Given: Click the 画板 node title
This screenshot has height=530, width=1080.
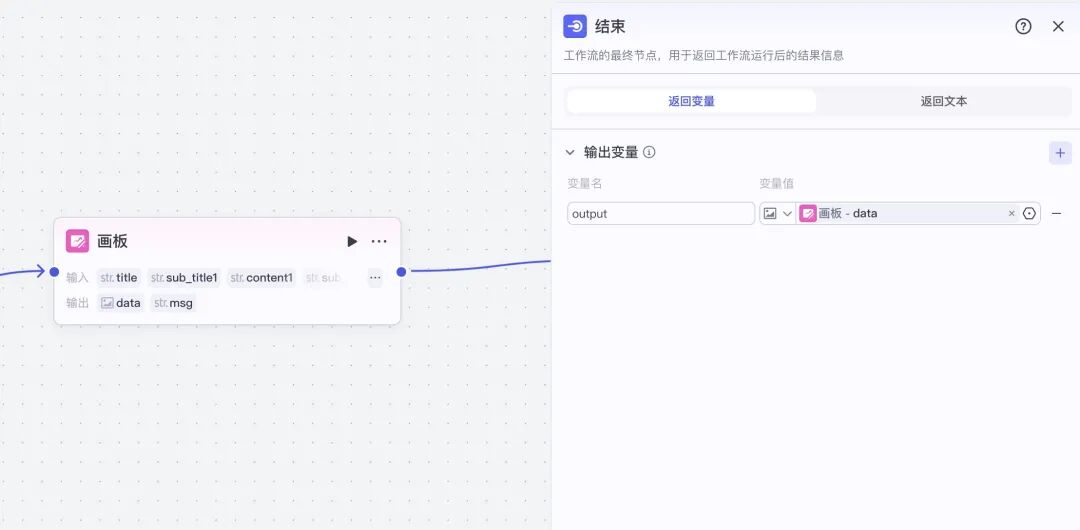Looking at the screenshot, I should (112, 241).
